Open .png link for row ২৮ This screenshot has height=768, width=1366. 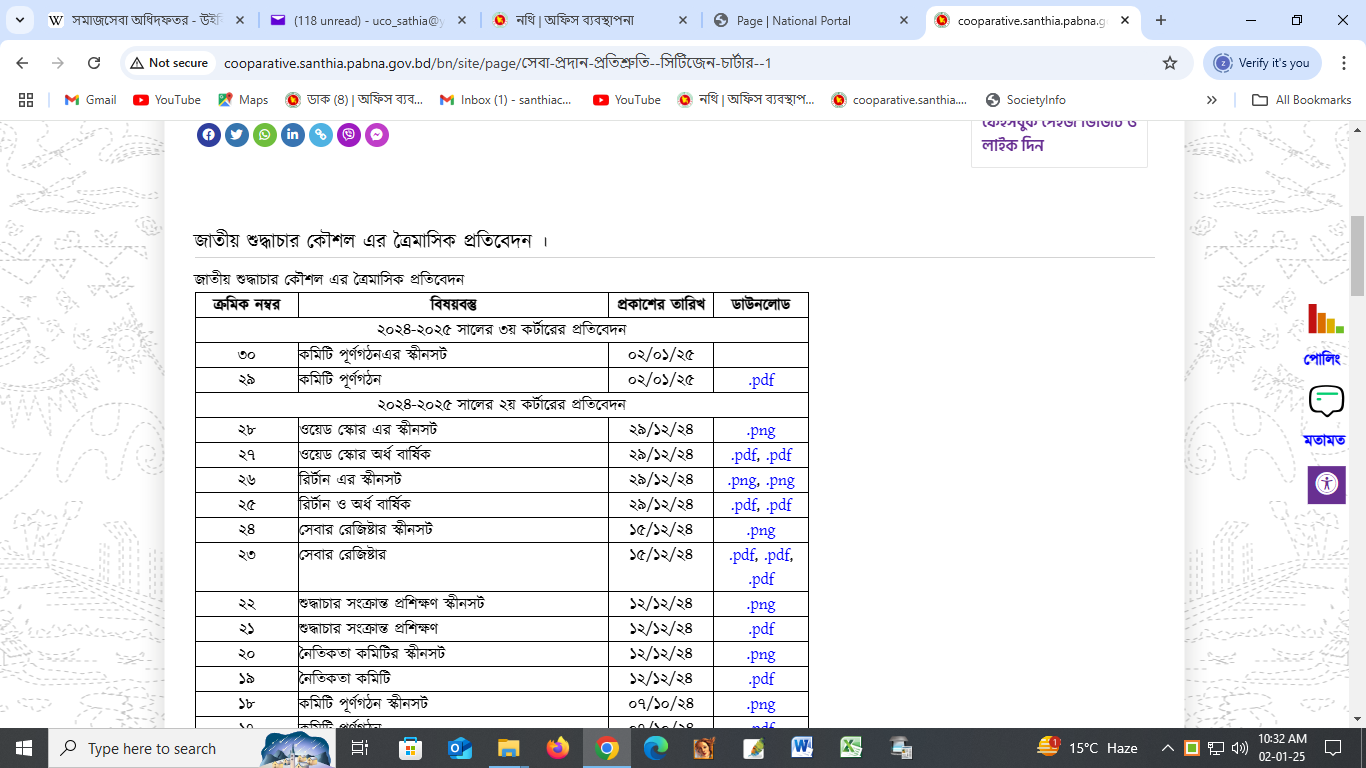click(x=761, y=430)
